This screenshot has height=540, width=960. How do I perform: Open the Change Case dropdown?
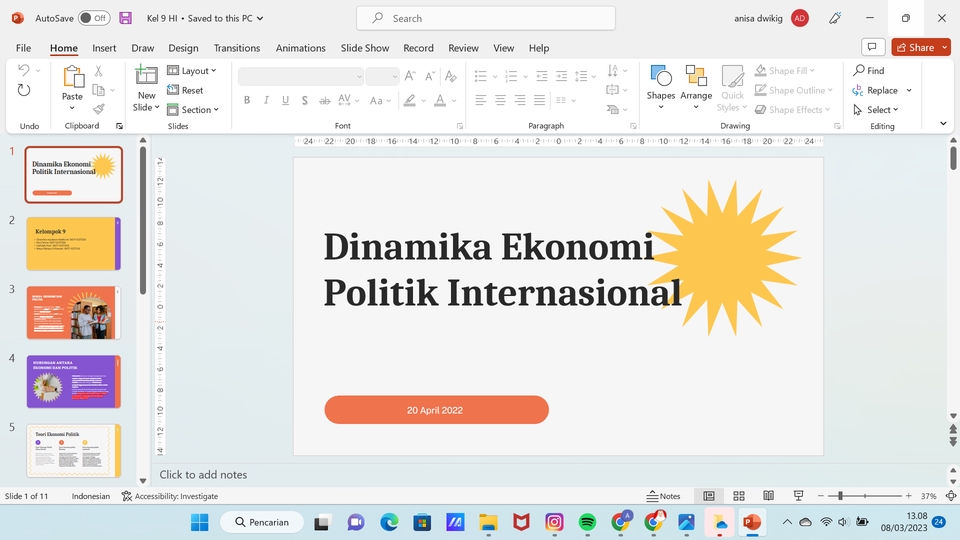[380, 100]
